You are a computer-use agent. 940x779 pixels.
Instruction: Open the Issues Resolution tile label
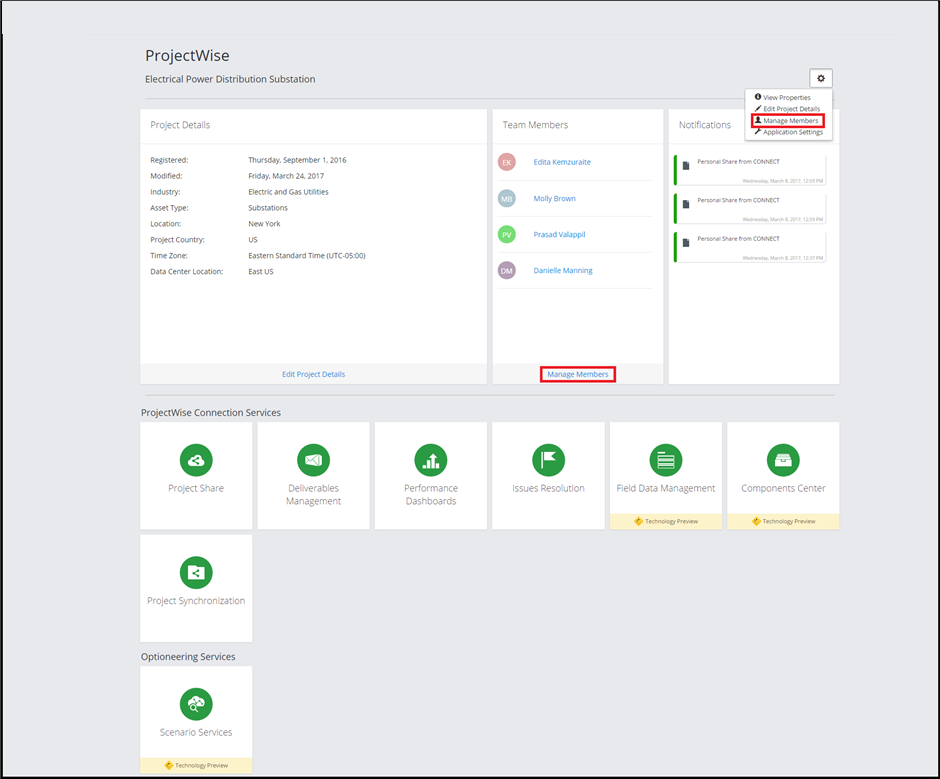(549, 488)
